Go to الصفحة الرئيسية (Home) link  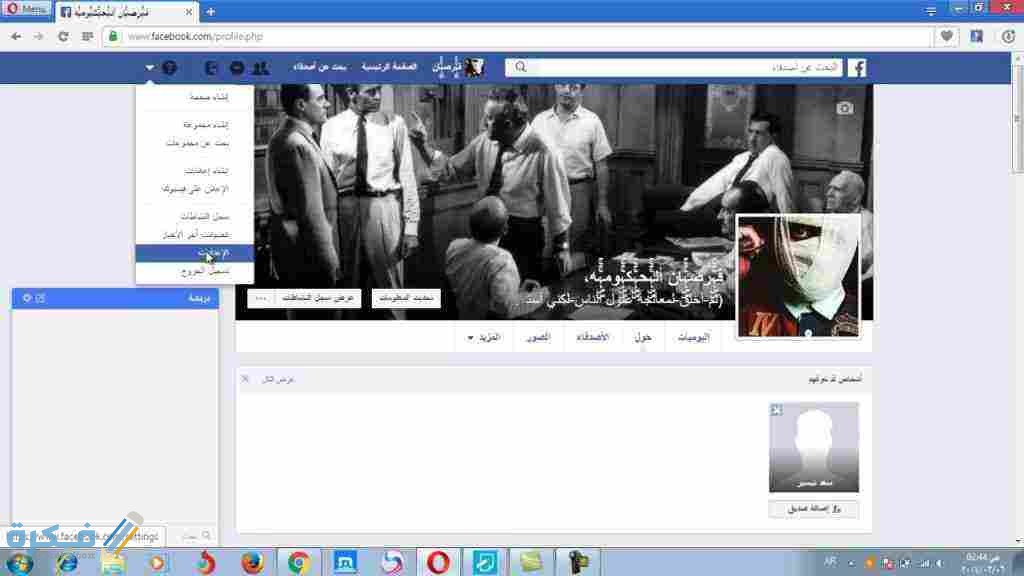click(389, 67)
